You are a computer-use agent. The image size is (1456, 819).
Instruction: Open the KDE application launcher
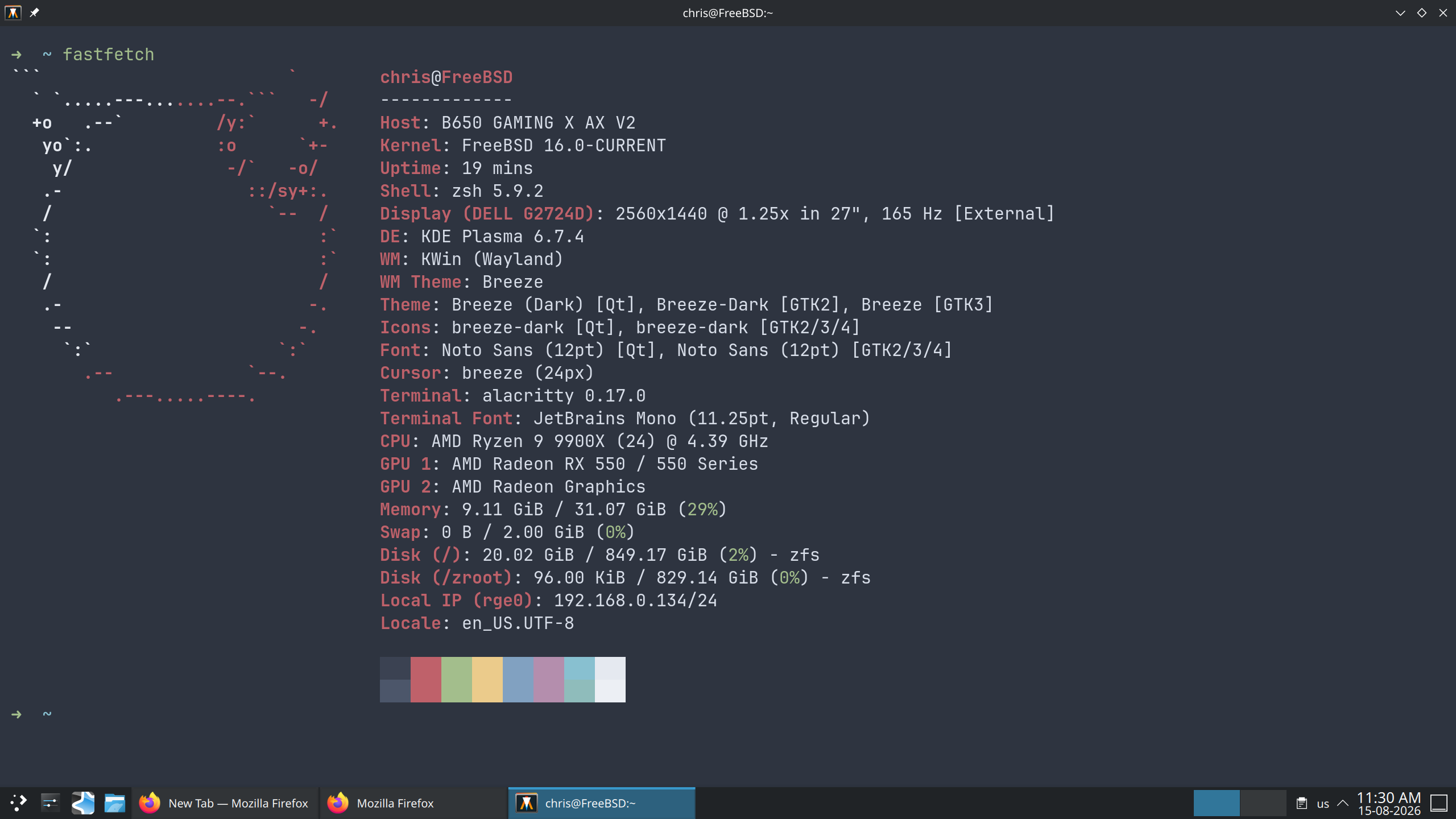coord(18,803)
